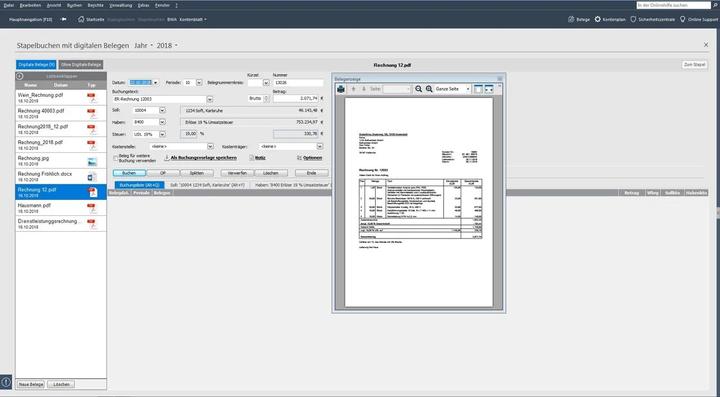The width and height of the screenshot is (720, 397).
Task: Open Kontenplan gear in top toolbar
Action: (x=610, y=19)
